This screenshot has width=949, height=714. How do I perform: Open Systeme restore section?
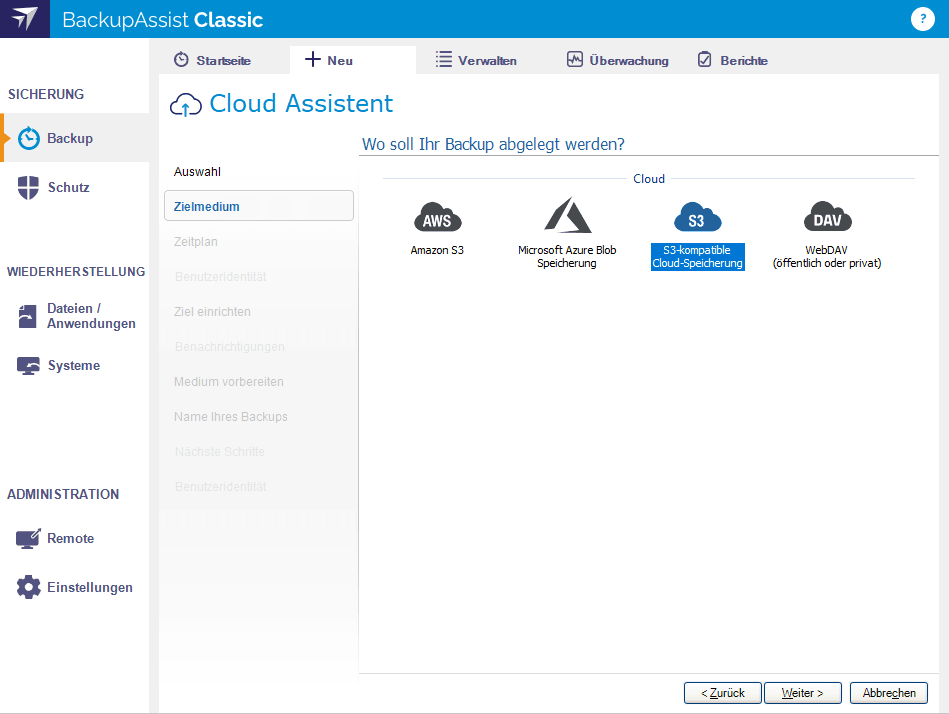pos(75,365)
